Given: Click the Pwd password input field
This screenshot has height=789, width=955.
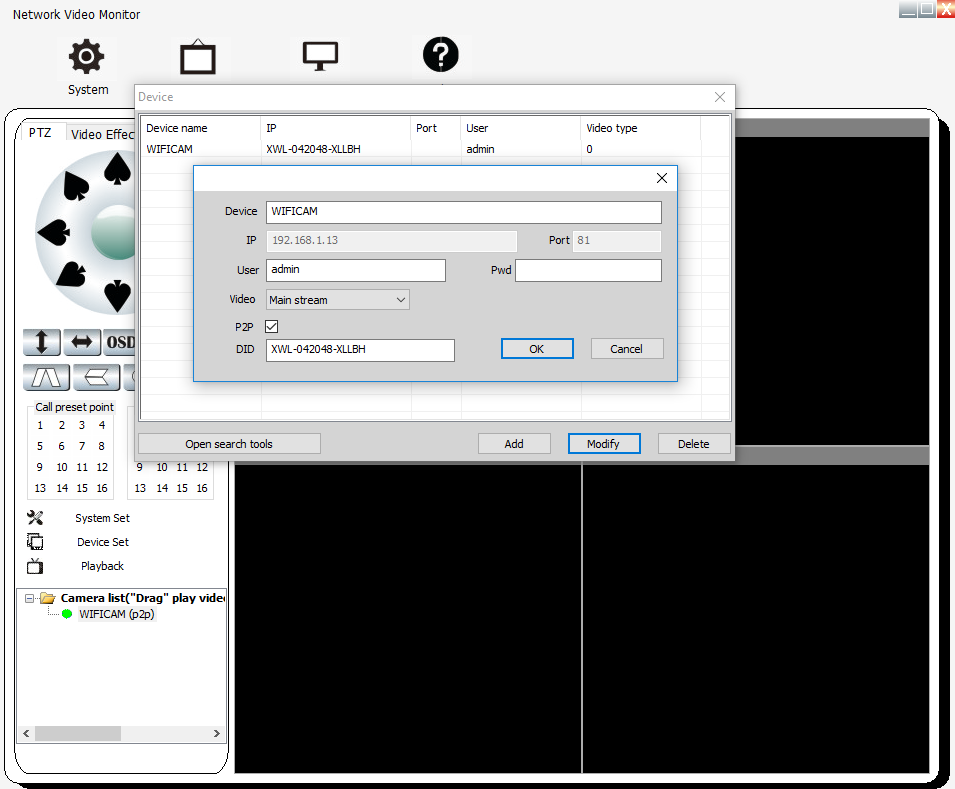Looking at the screenshot, I should [588, 270].
